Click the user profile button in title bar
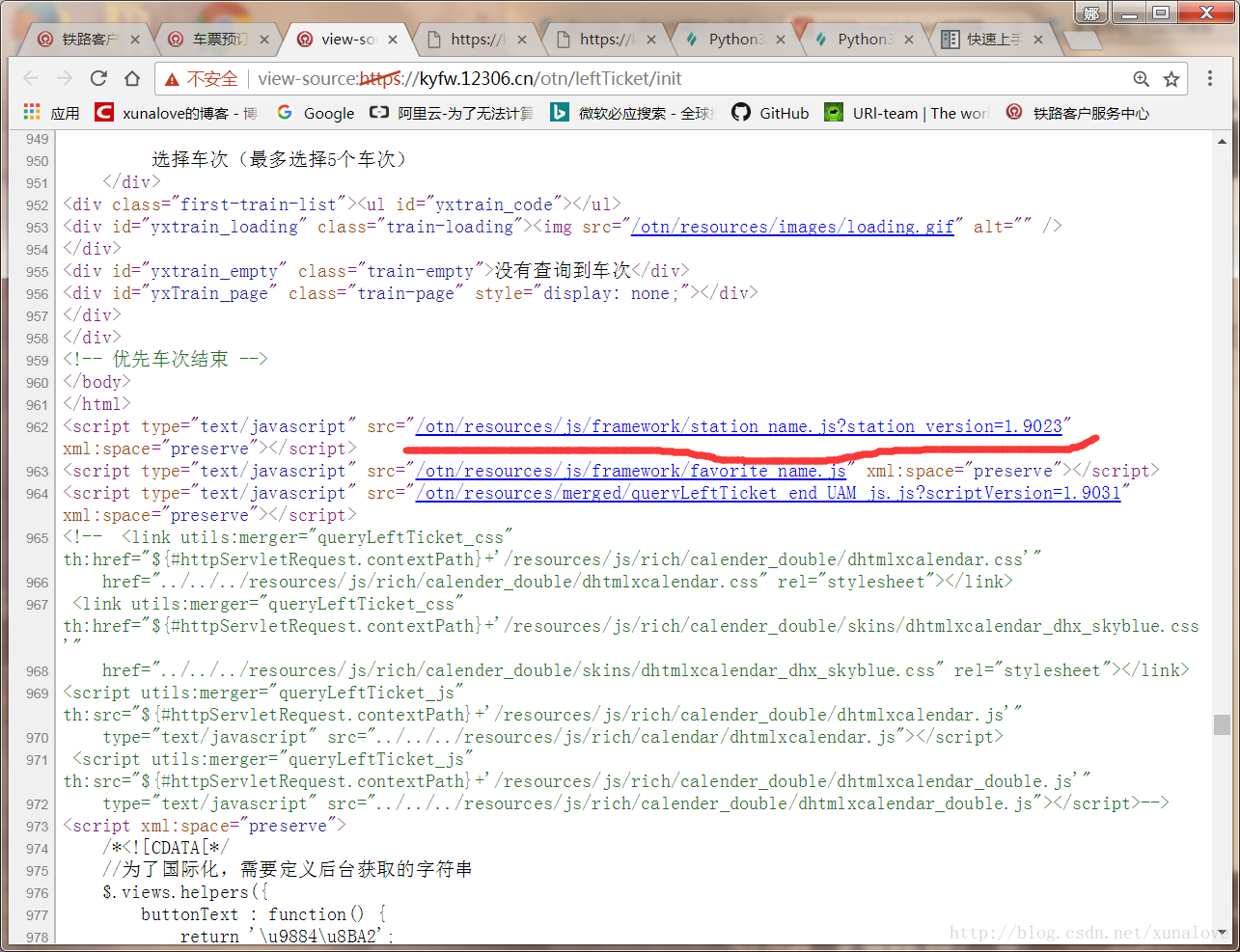 (x=1090, y=13)
